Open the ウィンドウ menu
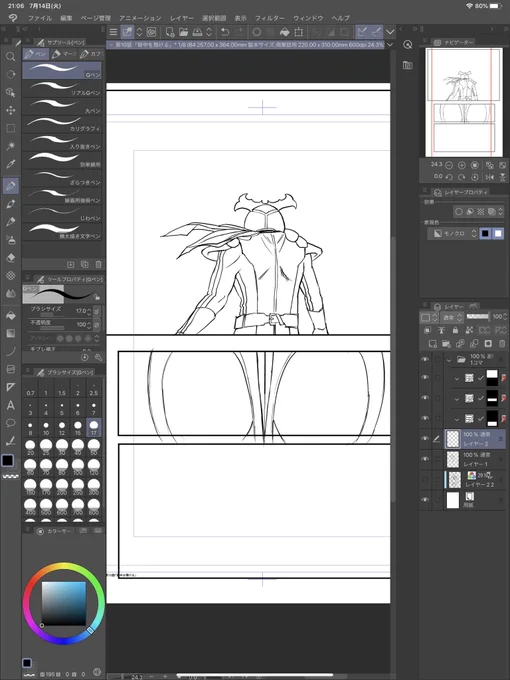510x680 pixels. coord(308,18)
